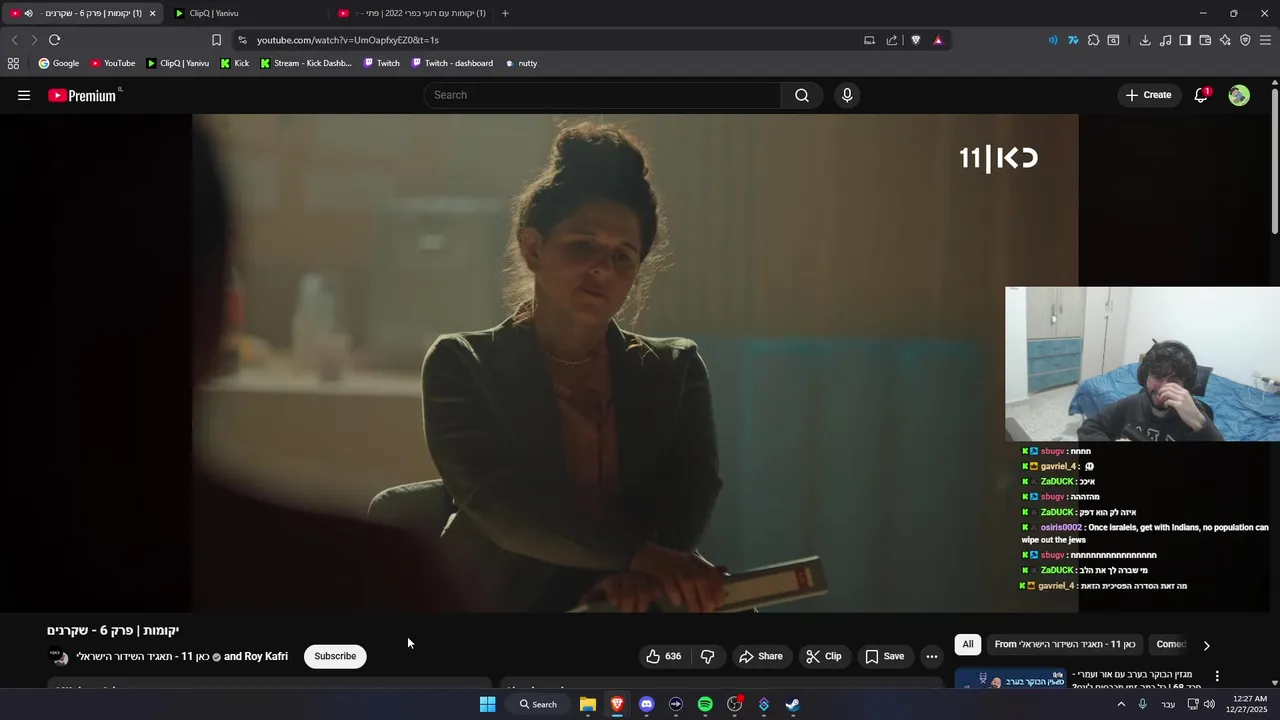Open the browser main hamburger menu
Viewport: 1280px width, 720px height.
coord(1266,40)
